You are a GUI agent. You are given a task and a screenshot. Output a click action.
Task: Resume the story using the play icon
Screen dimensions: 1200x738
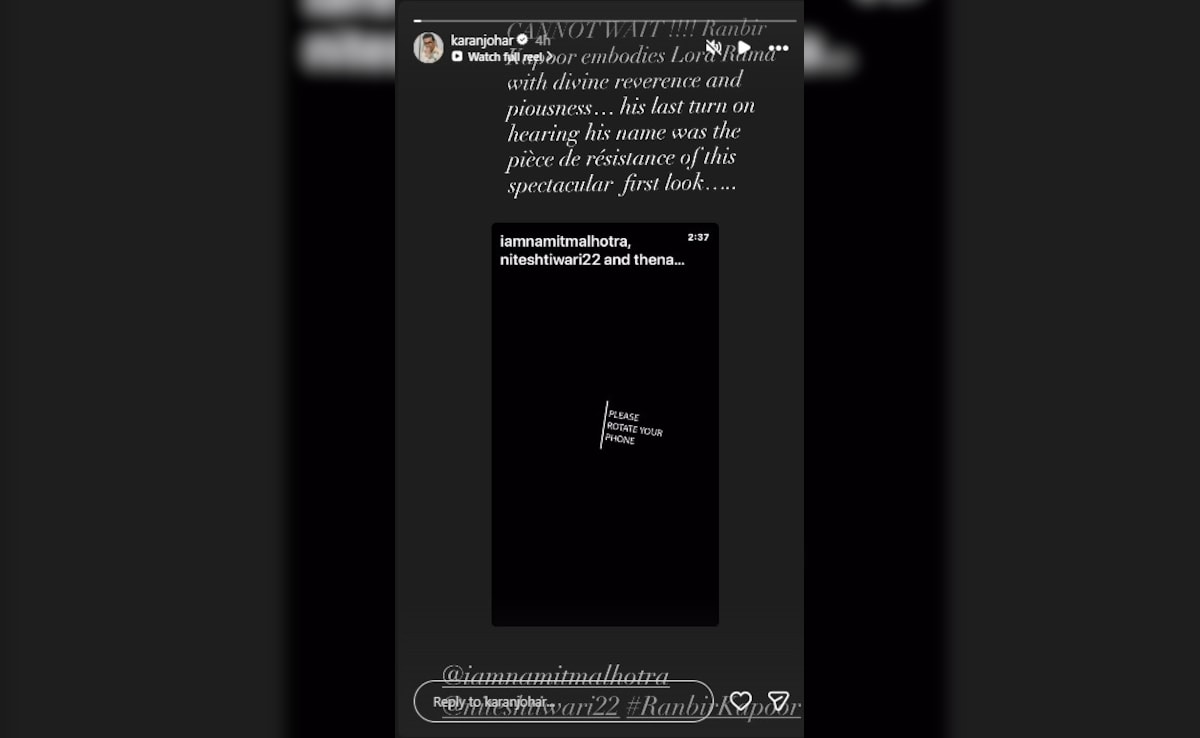[744, 48]
